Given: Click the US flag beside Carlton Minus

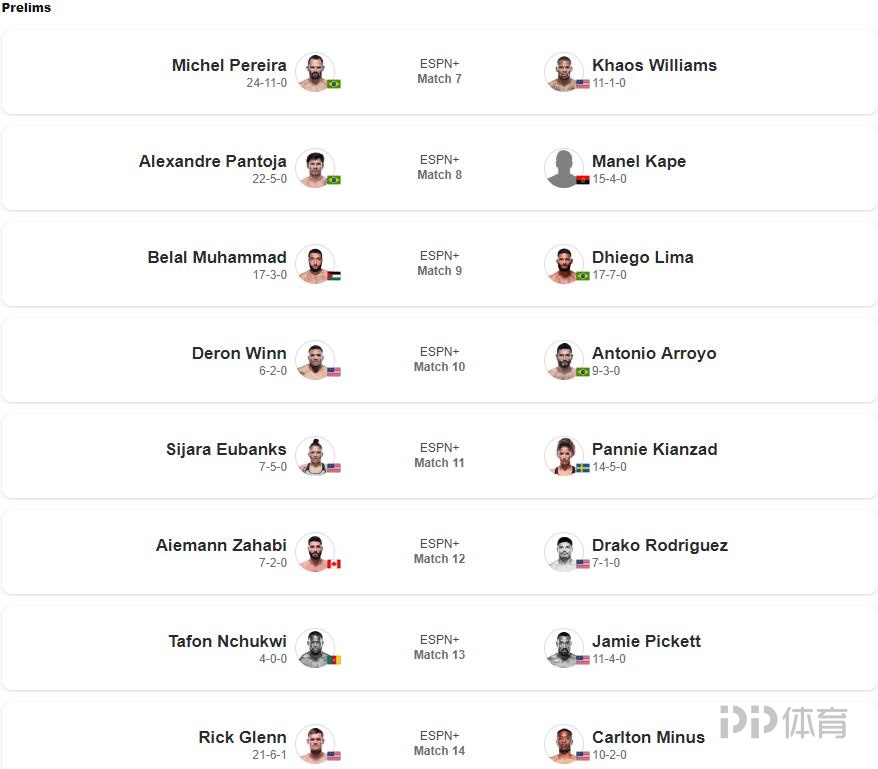Looking at the screenshot, I should tap(582, 756).
